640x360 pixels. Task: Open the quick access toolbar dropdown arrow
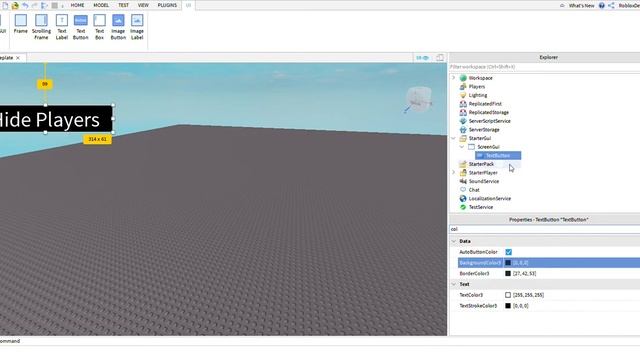(x=62, y=6)
